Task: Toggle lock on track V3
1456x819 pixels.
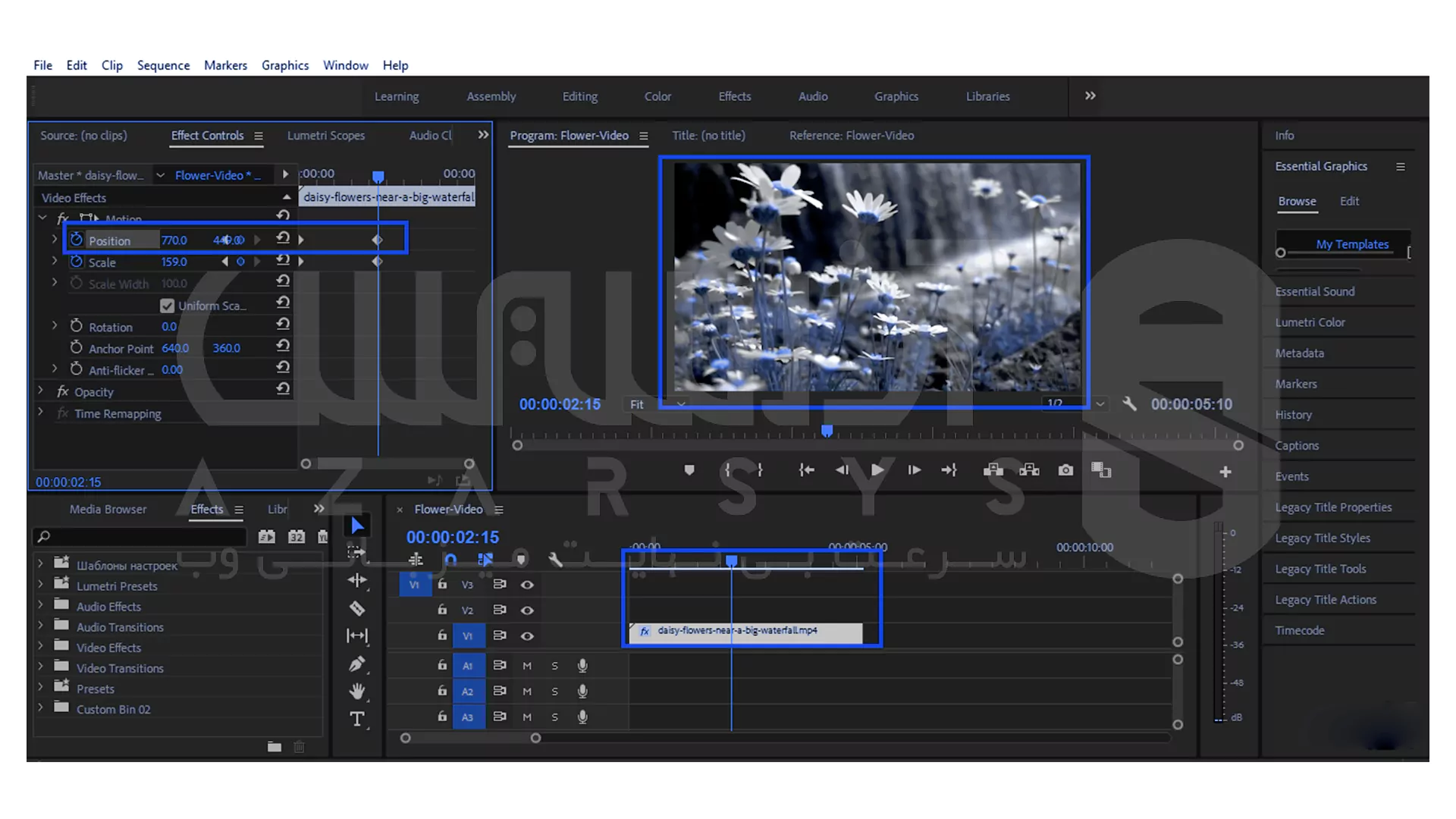Action: [x=442, y=584]
